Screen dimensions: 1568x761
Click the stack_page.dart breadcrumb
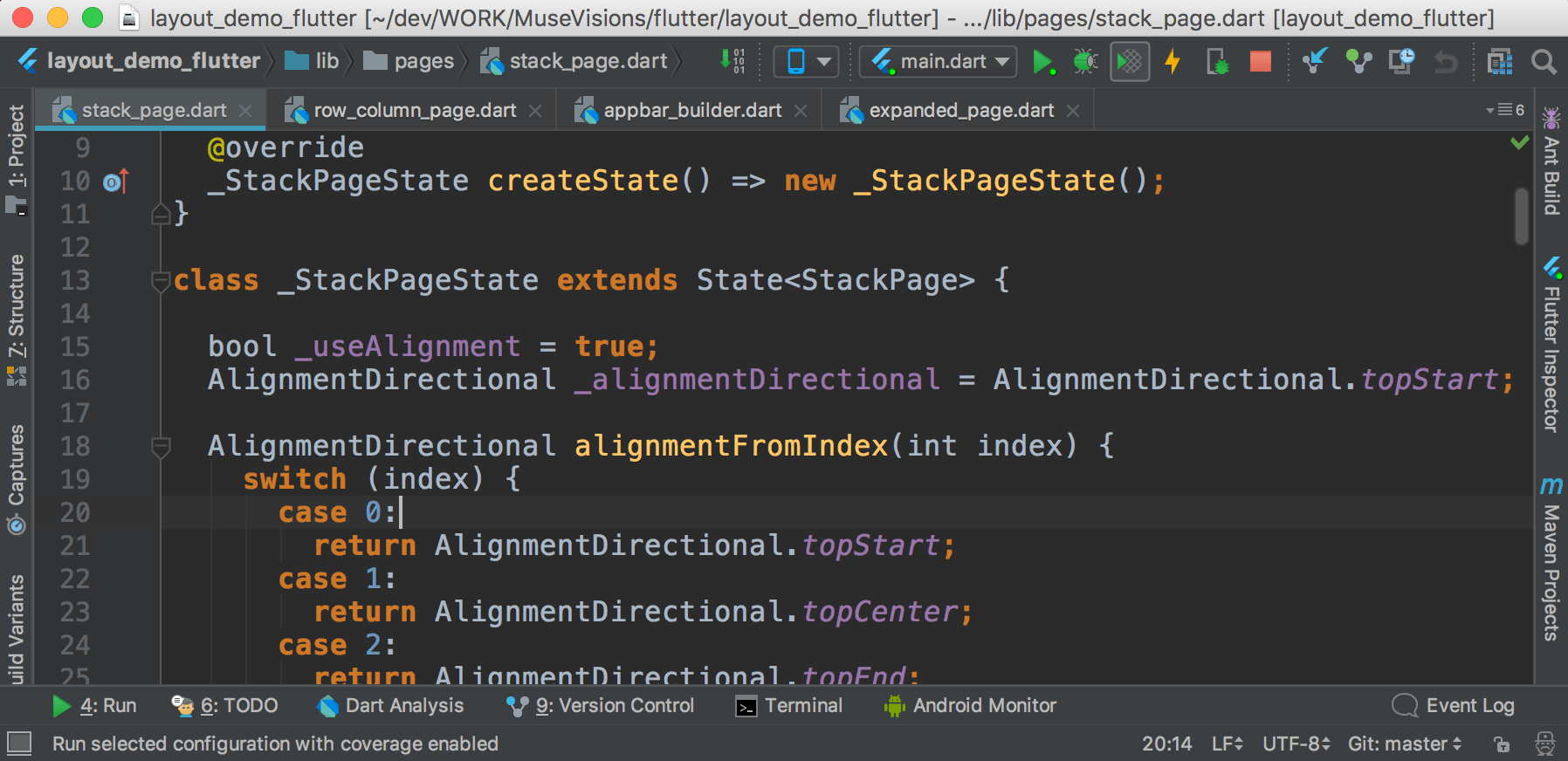pyautogui.click(x=574, y=60)
